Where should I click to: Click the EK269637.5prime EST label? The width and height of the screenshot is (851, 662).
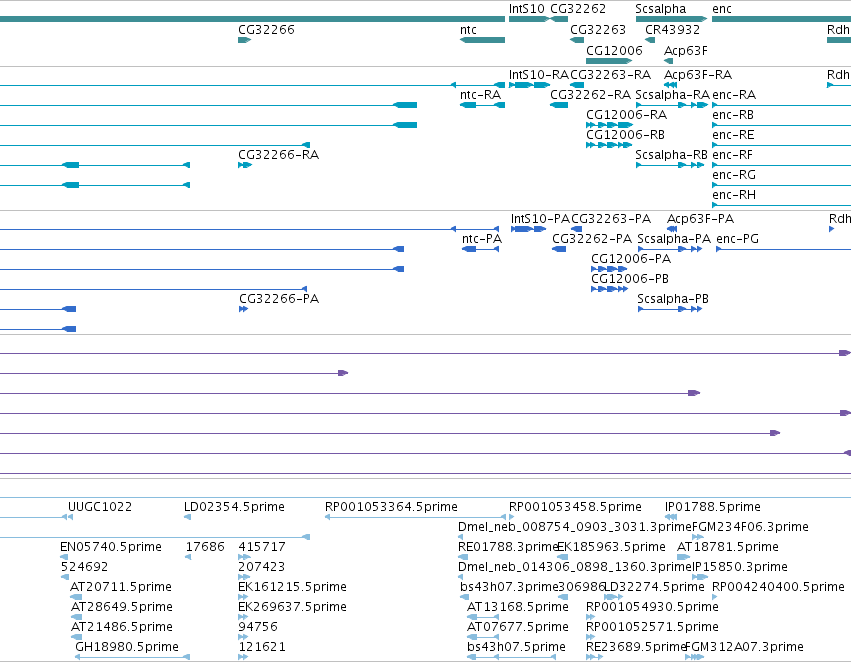pyautogui.click(x=293, y=607)
